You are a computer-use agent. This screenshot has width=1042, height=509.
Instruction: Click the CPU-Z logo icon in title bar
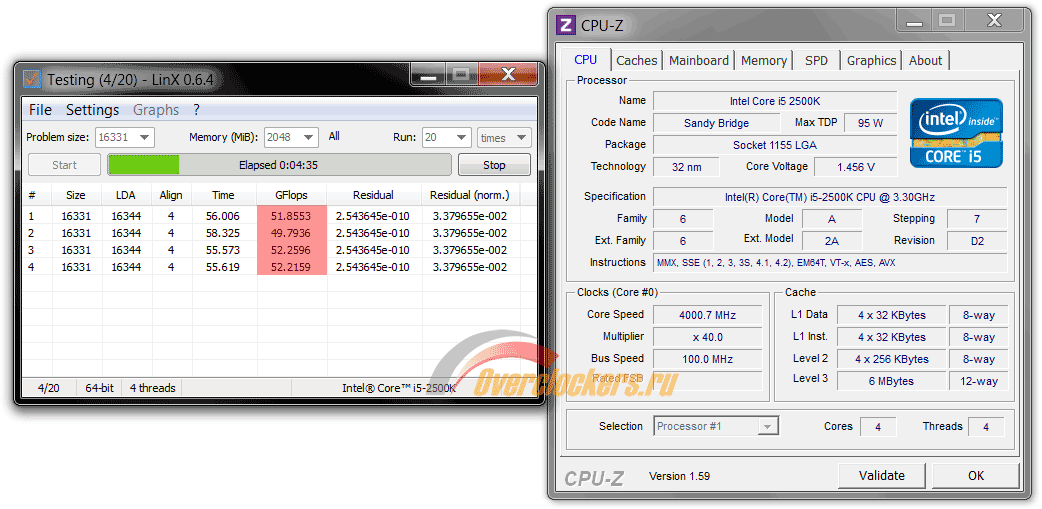(566, 25)
